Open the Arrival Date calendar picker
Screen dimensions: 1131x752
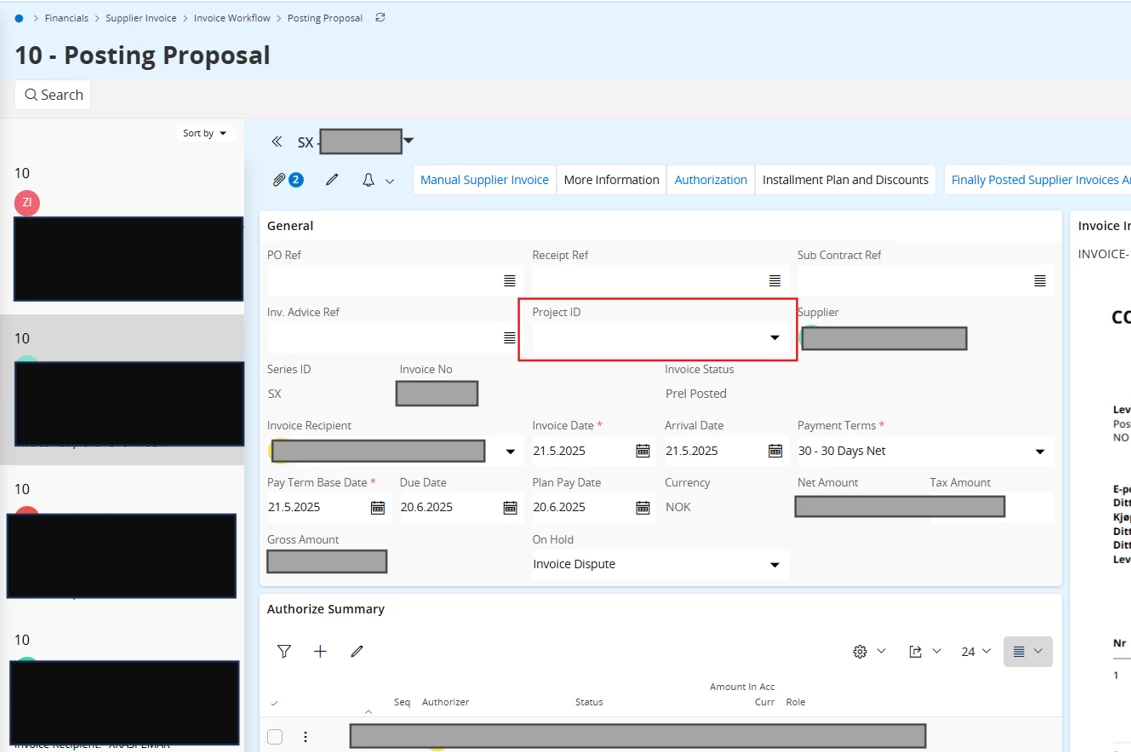(775, 451)
